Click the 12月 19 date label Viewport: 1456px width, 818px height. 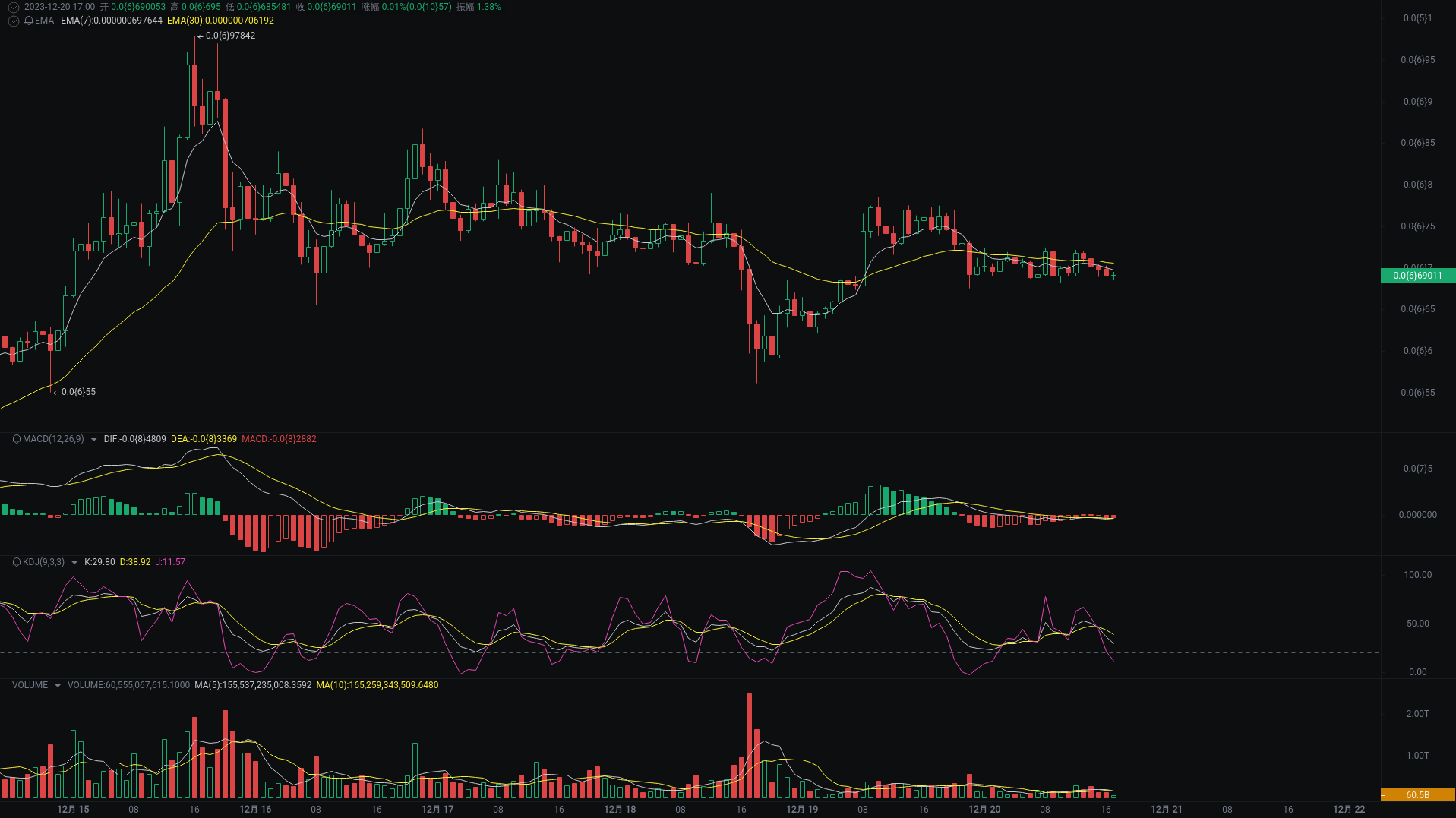[x=802, y=810]
